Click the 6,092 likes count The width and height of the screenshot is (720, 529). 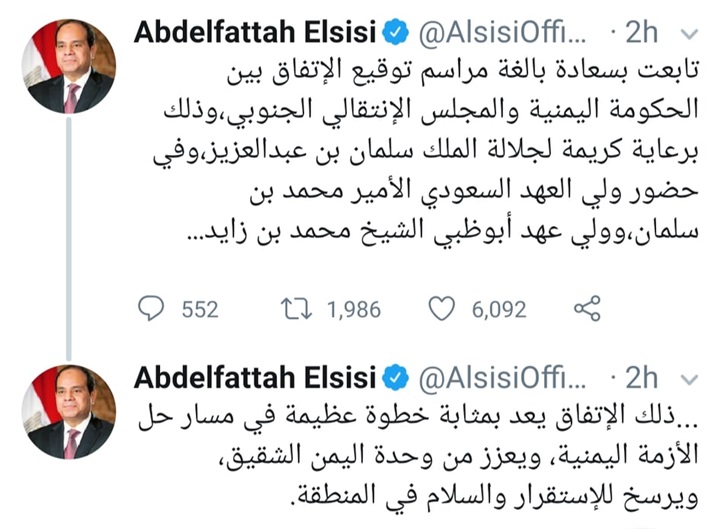pyautogui.click(x=499, y=310)
